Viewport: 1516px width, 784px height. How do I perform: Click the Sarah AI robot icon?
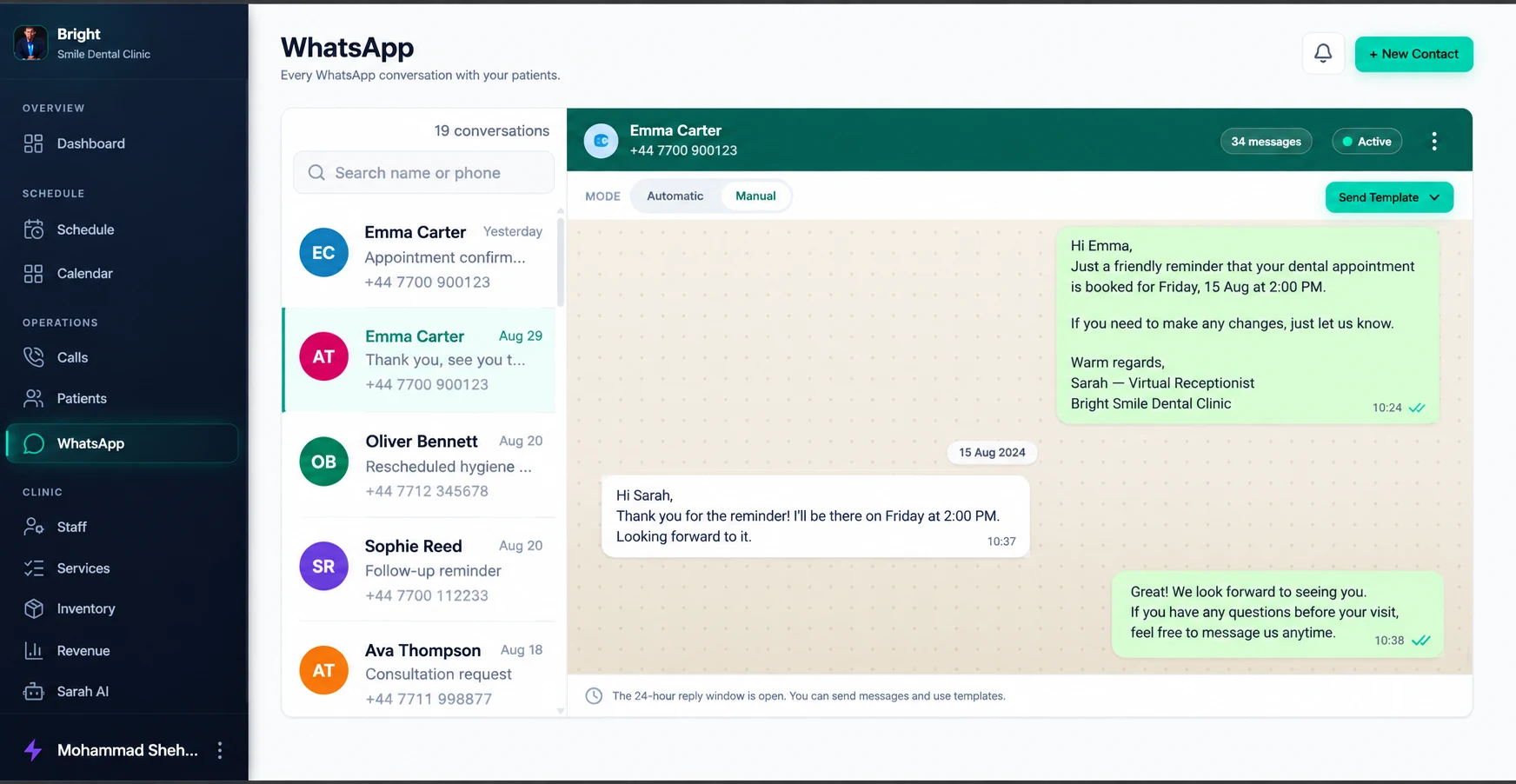33,692
